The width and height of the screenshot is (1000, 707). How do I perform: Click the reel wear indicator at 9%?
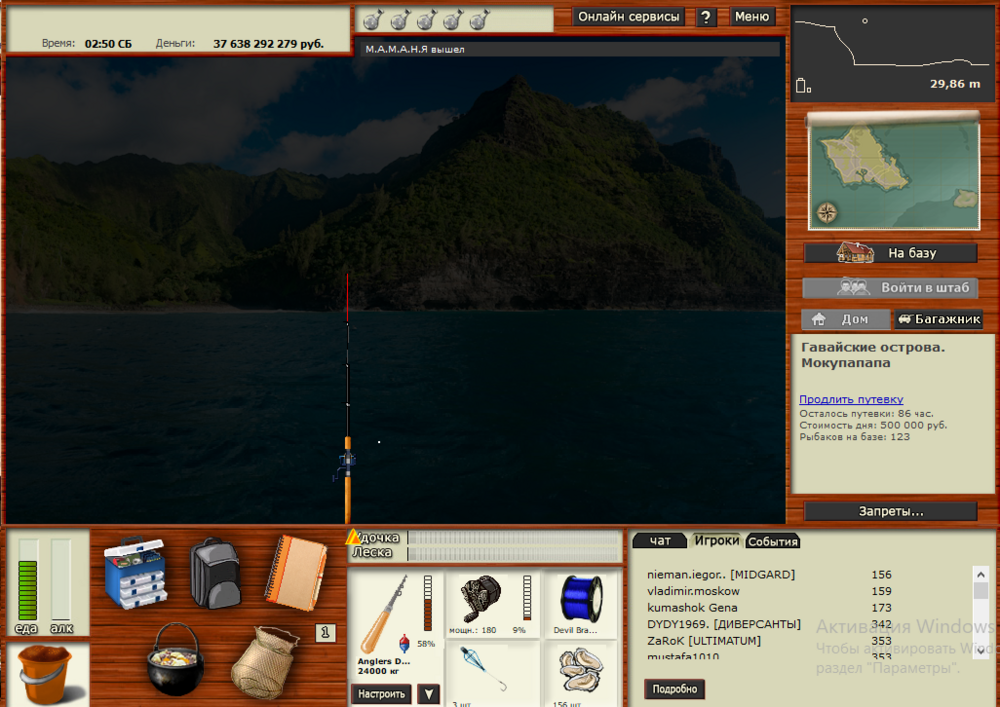527,597
